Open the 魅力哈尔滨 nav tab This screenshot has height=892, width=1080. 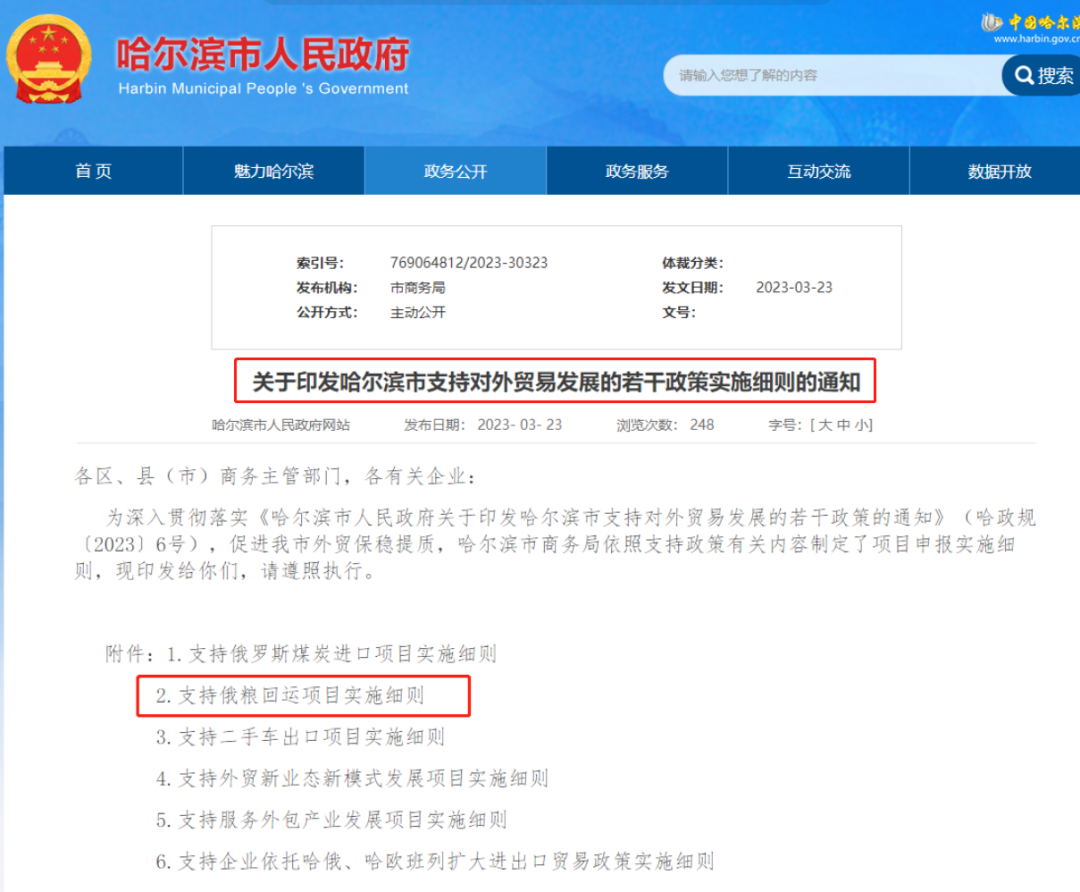[273, 171]
